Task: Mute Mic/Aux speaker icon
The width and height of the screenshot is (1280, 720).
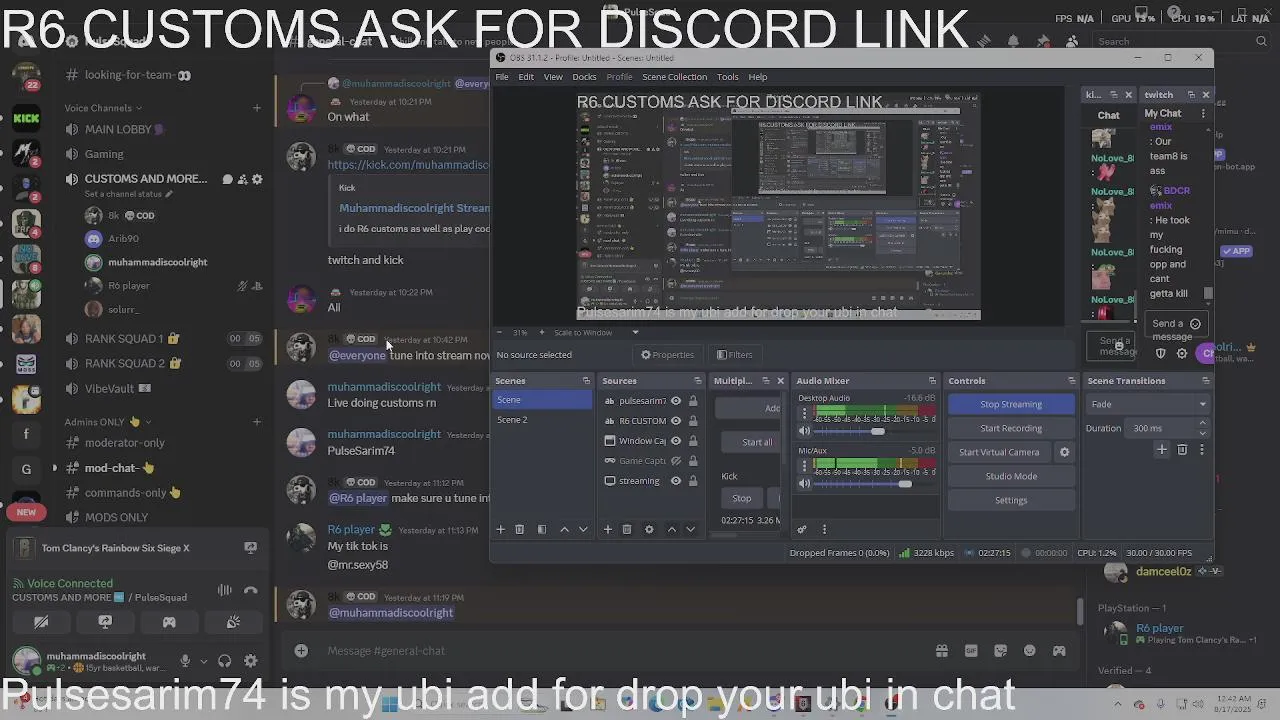Action: 804,484
